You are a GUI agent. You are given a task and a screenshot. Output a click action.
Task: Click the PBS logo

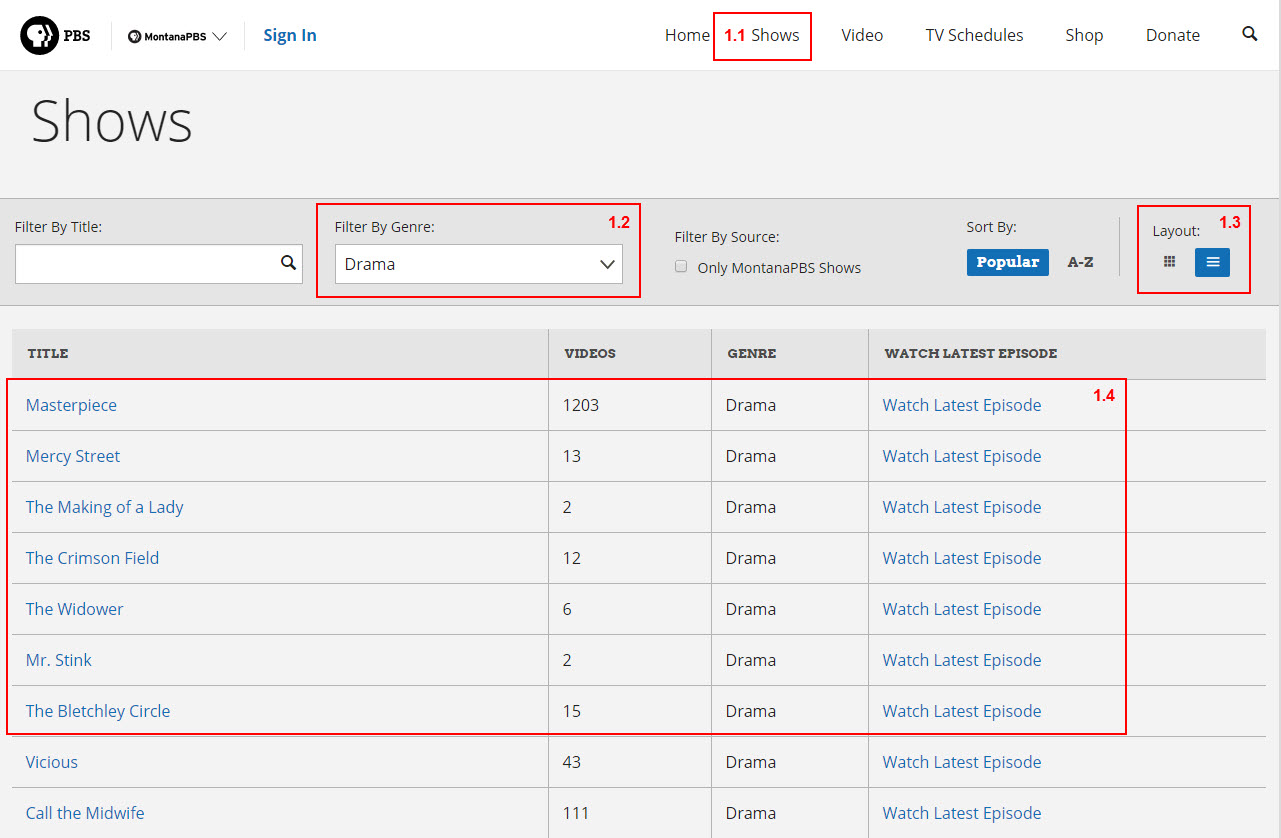[x=55, y=35]
